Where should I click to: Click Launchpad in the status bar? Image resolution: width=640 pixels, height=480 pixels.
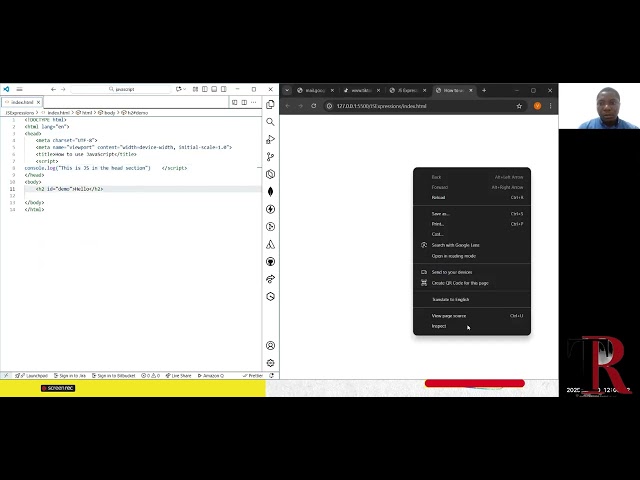[x=31, y=376]
